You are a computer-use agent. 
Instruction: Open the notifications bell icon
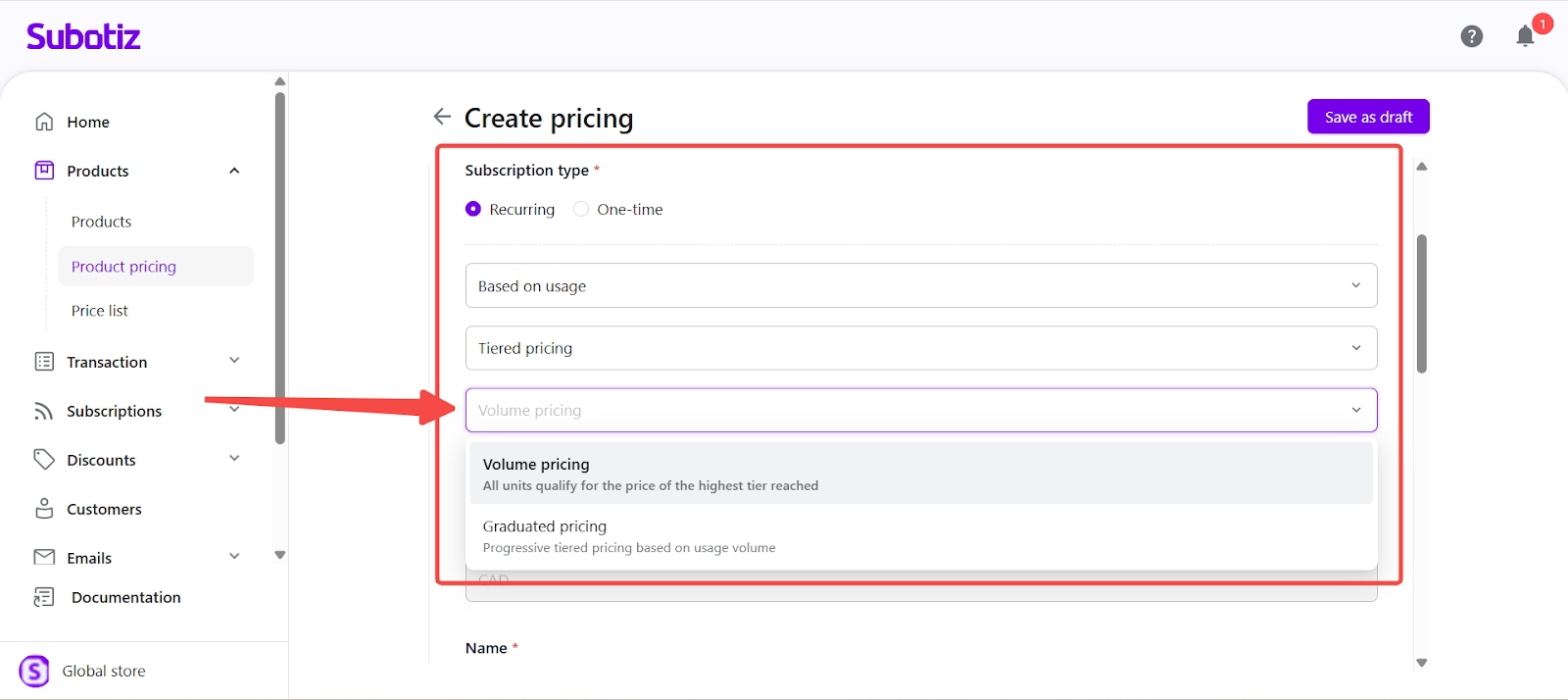point(1525,37)
